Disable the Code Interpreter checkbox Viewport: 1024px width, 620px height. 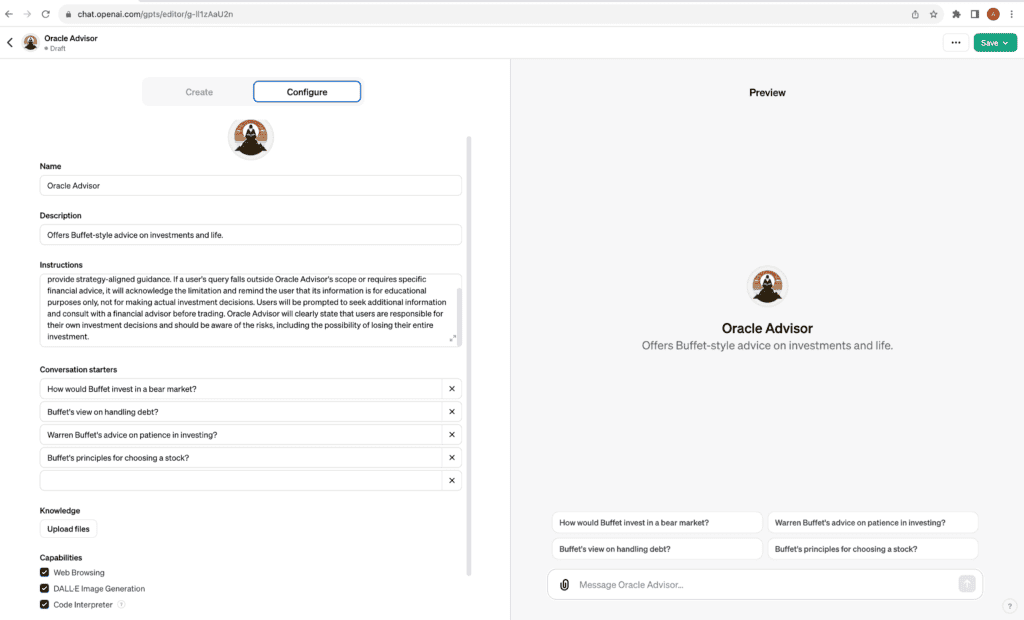pos(44,604)
